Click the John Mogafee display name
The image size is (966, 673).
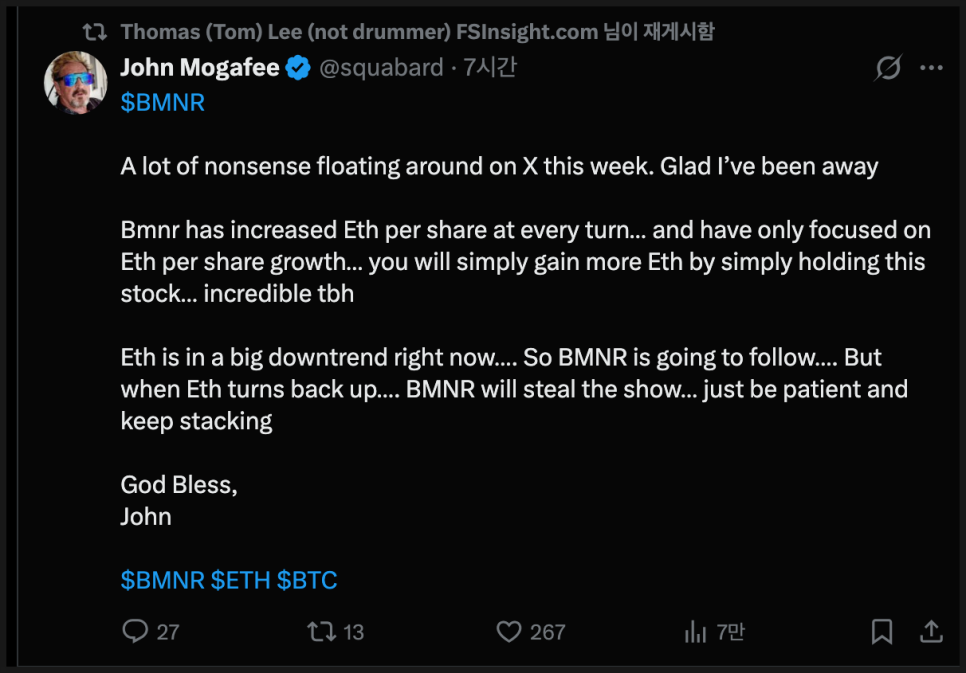pyautogui.click(x=199, y=68)
